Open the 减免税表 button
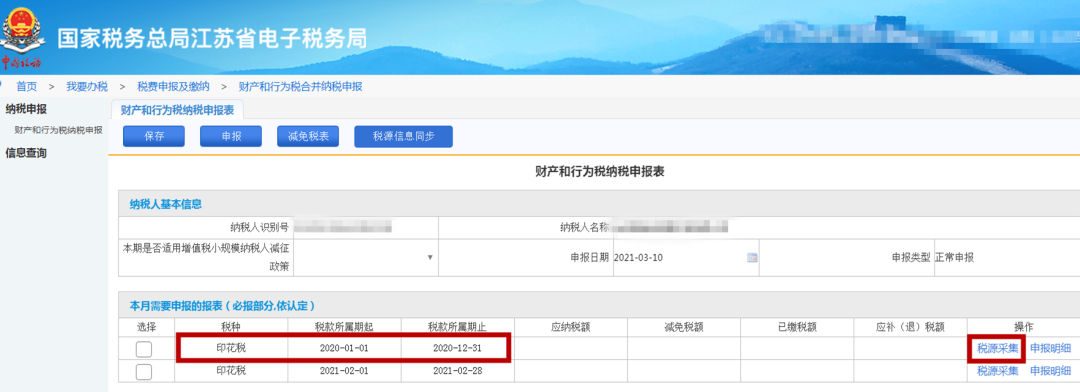 tap(309, 136)
